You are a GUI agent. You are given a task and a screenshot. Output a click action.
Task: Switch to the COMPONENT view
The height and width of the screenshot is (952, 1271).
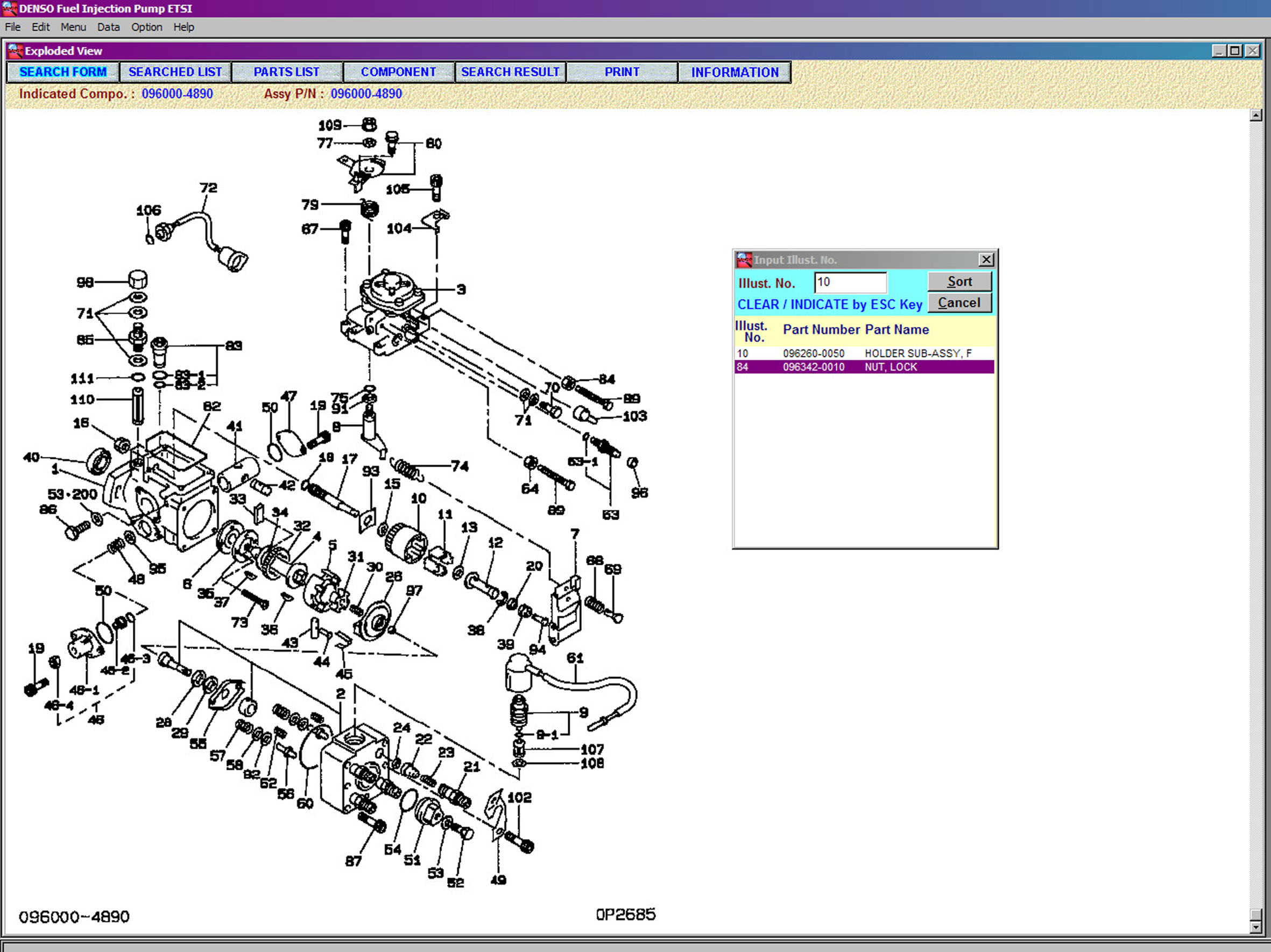[398, 72]
